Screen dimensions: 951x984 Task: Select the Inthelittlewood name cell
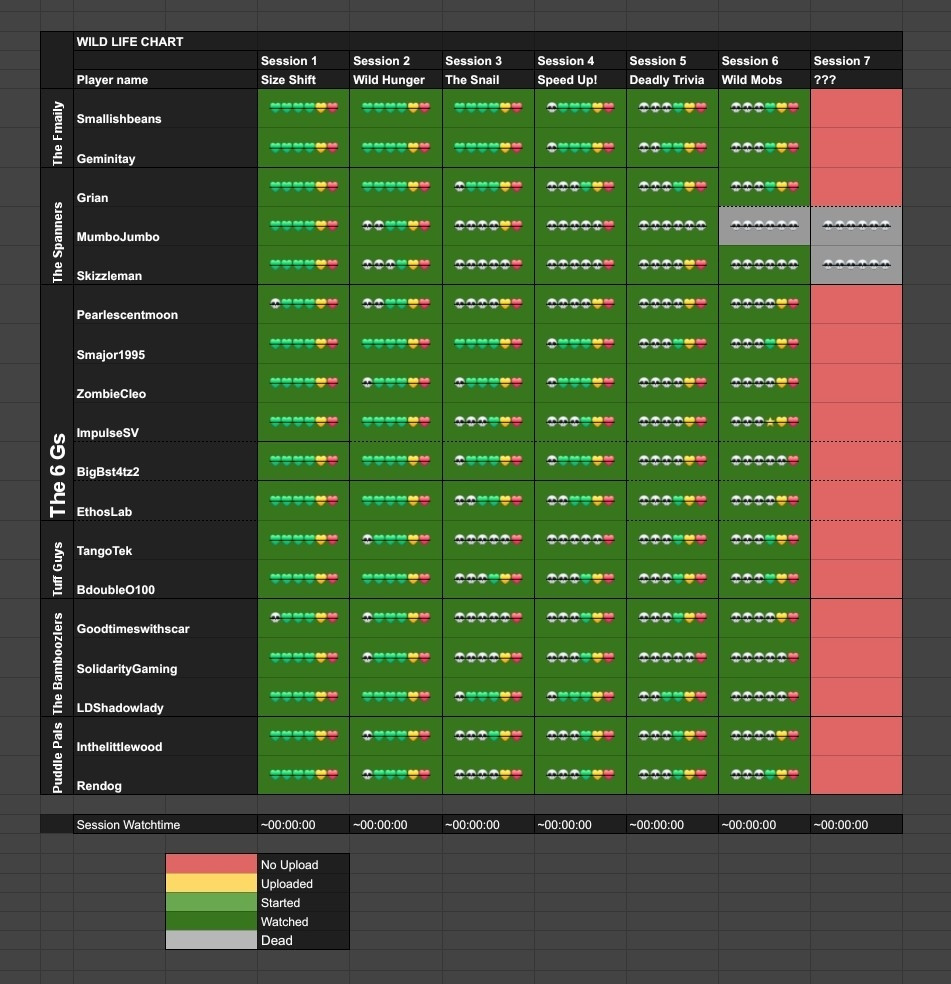pos(165,736)
